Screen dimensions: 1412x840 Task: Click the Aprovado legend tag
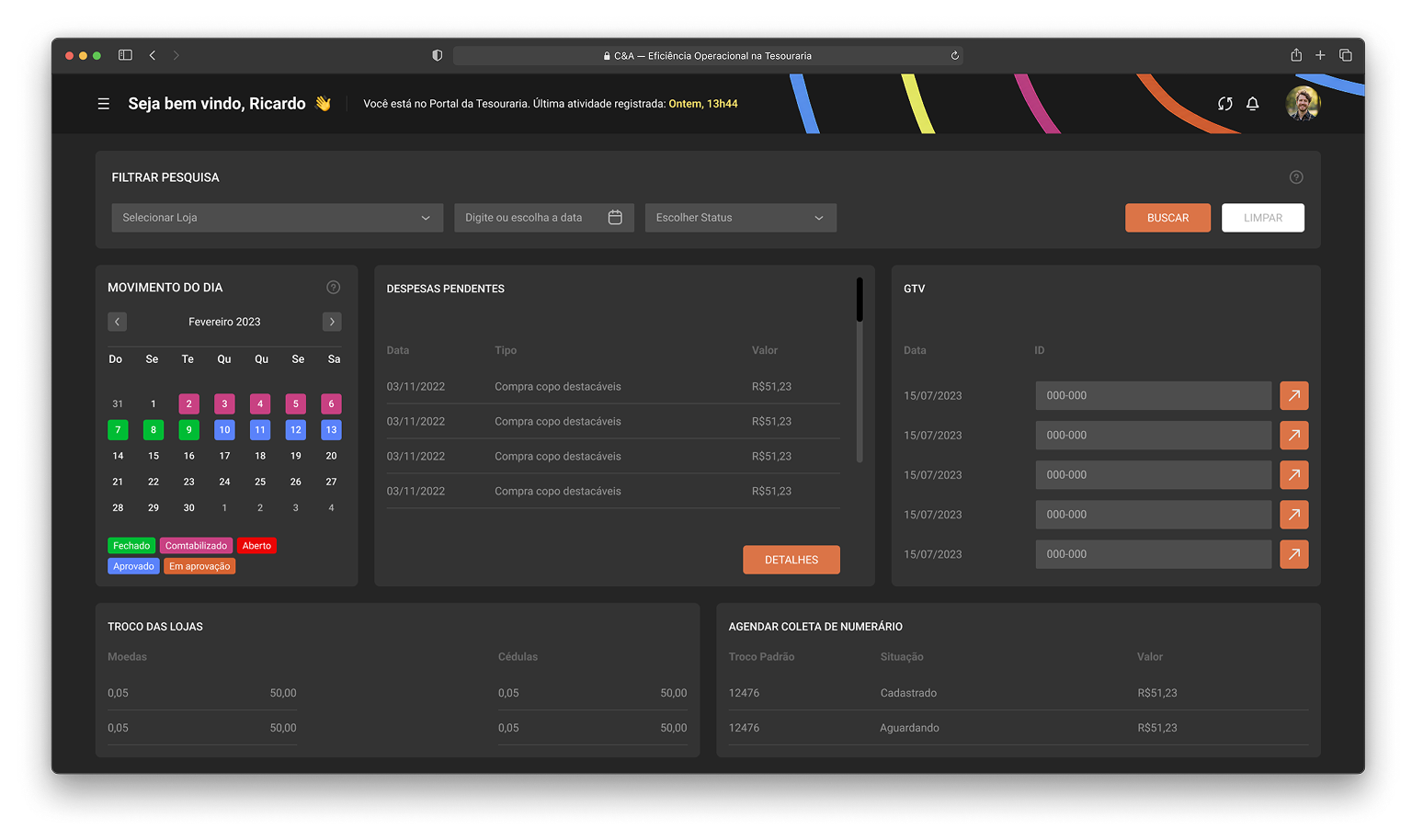pos(133,566)
